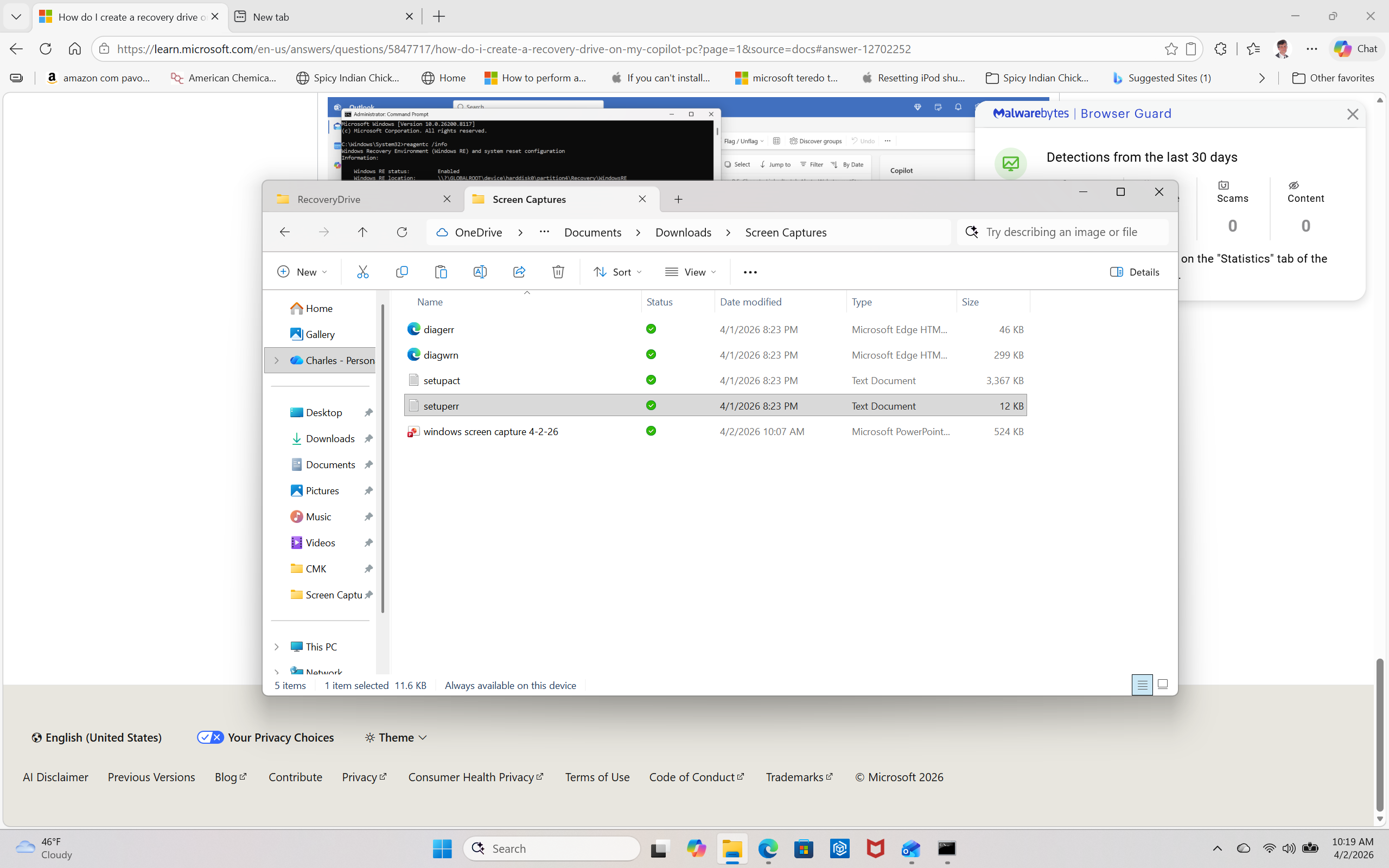This screenshot has height=868, width=1389.
Task: Click the Rename icon in toolbar
Action: point(480,272)
